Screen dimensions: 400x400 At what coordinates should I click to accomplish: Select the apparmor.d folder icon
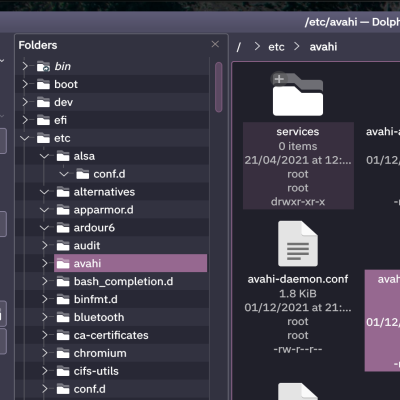point(63,210)
